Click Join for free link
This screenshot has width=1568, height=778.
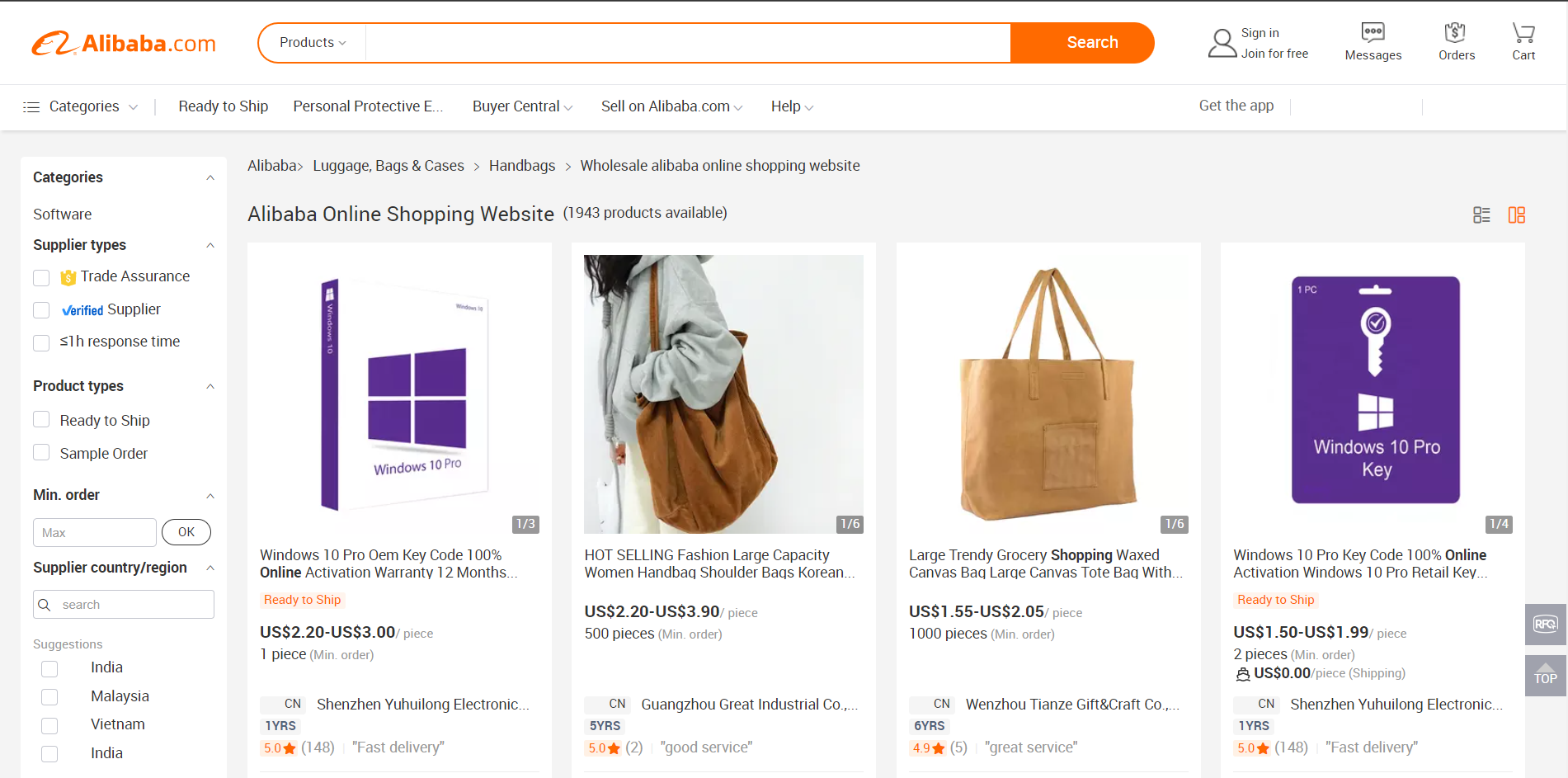(1274, 54)
